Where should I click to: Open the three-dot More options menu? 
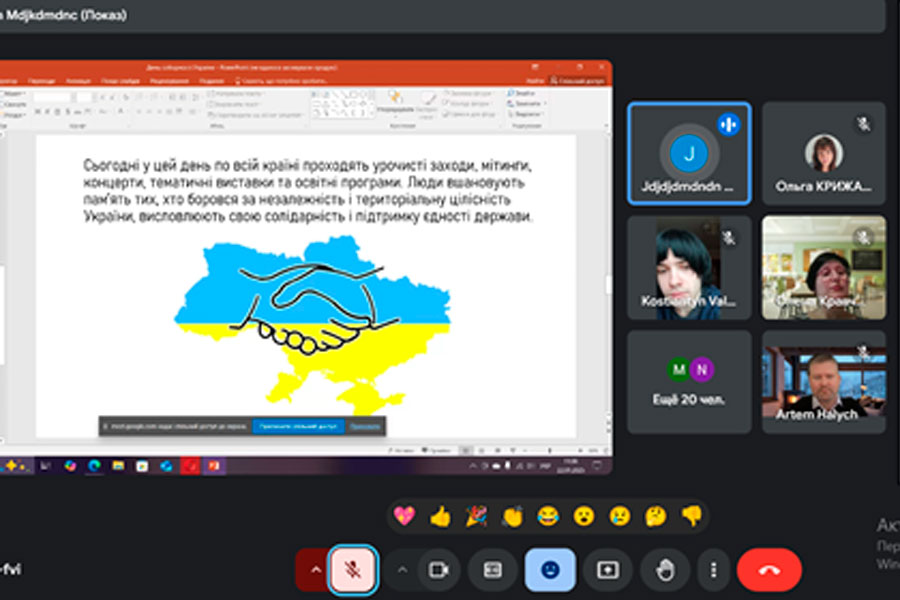pyautogui.click(x=713, y=570)
